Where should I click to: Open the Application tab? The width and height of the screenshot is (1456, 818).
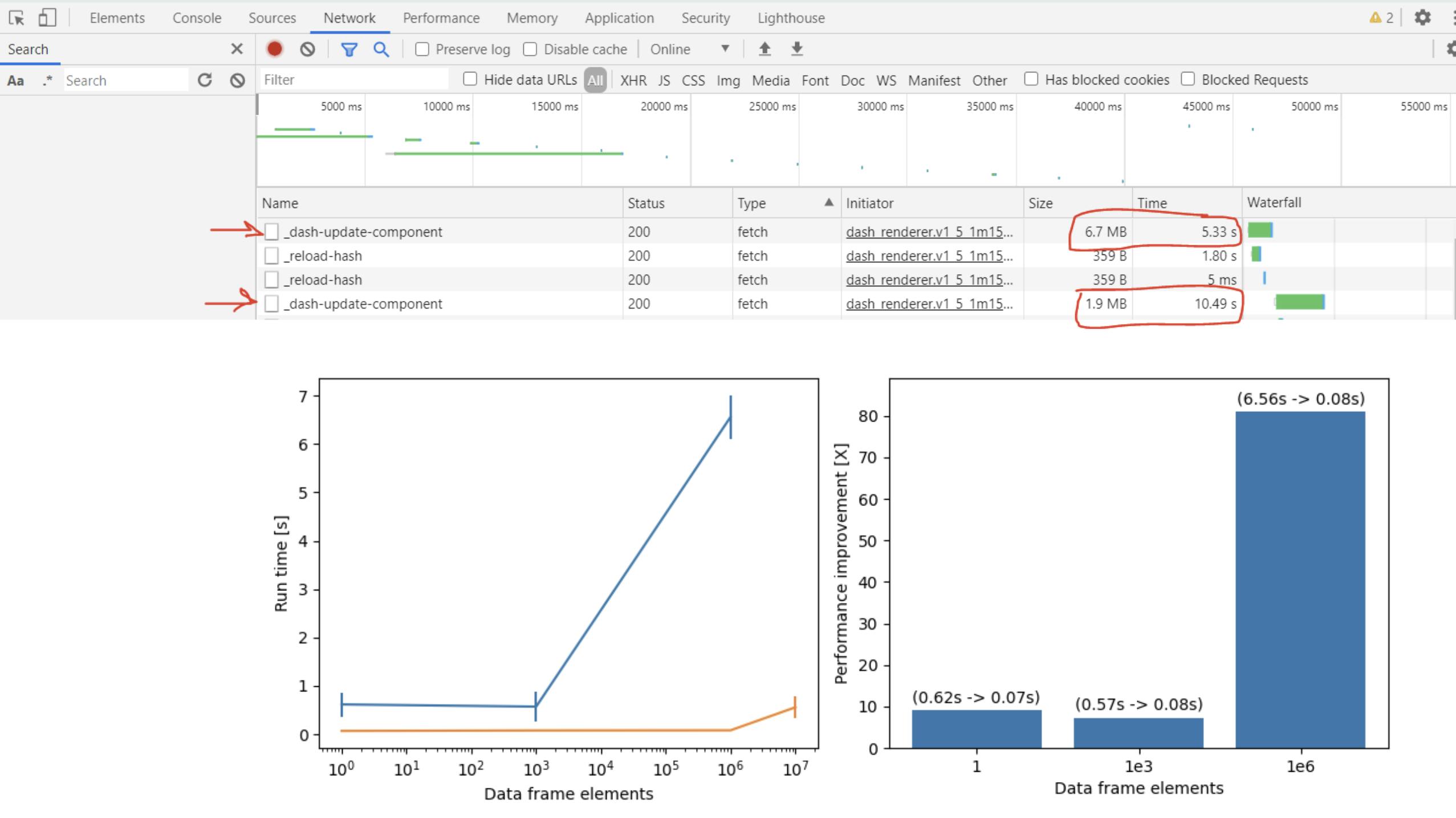tap(619, 18)
